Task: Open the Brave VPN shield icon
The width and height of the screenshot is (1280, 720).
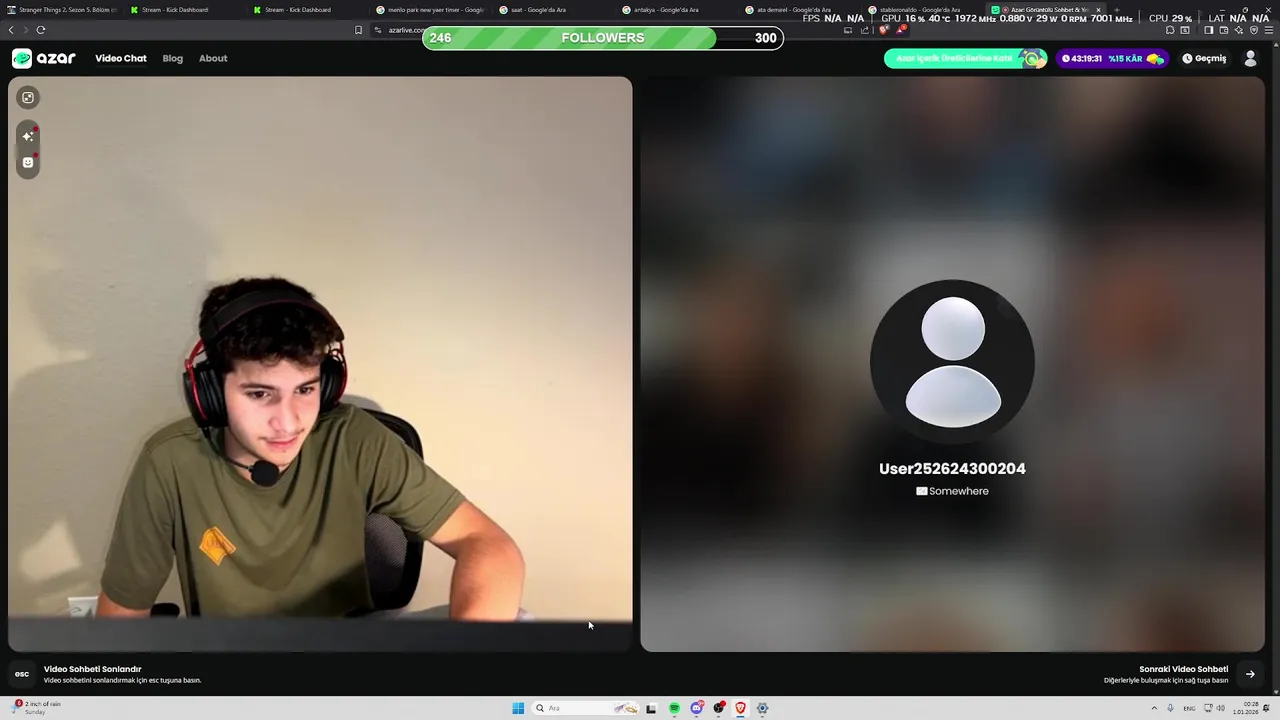Action: click(1254, 30)
